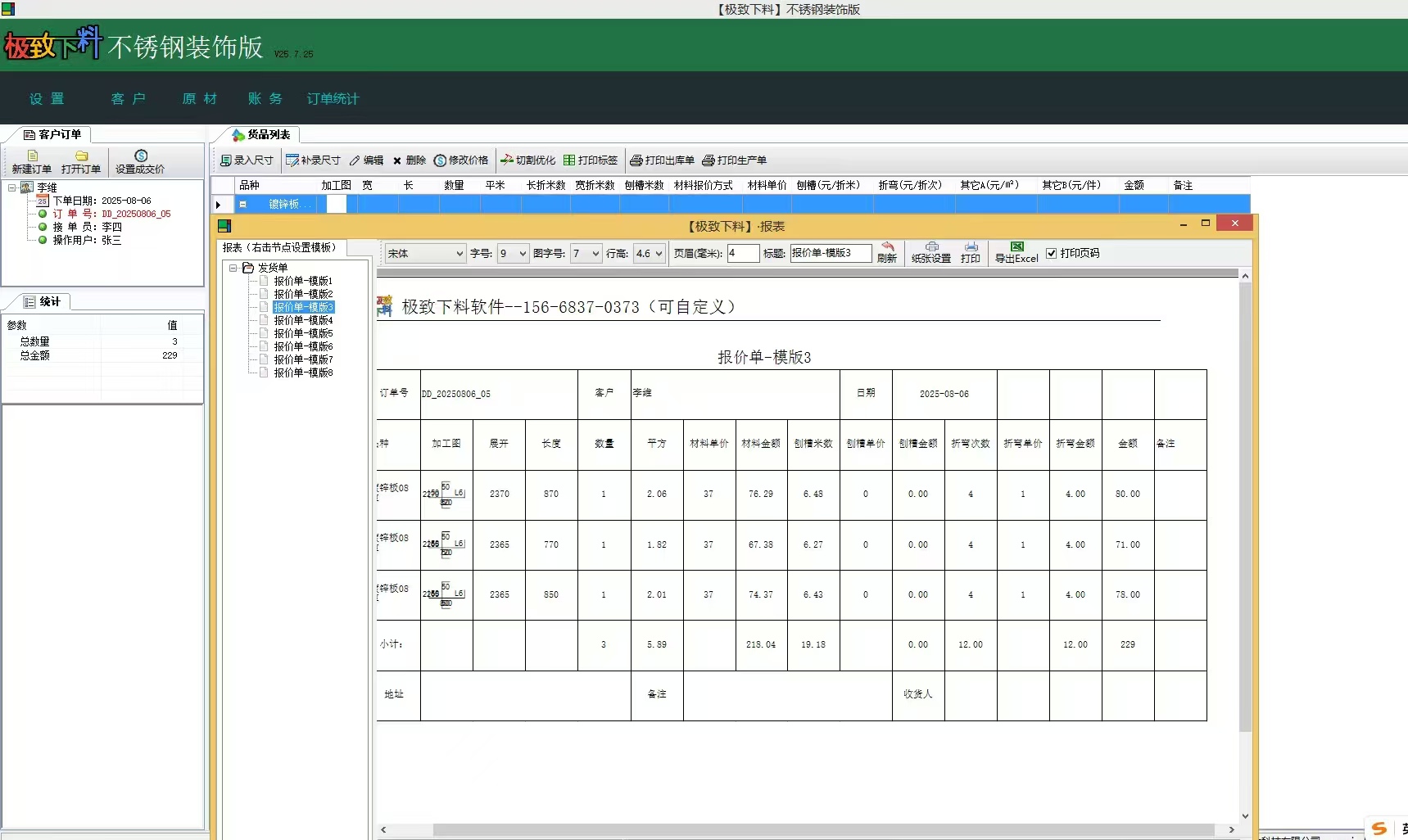This screenshot has width=1408, height=840.
Task: Click the calendar icon beside 下单日期
Action: tap(43, 201)
